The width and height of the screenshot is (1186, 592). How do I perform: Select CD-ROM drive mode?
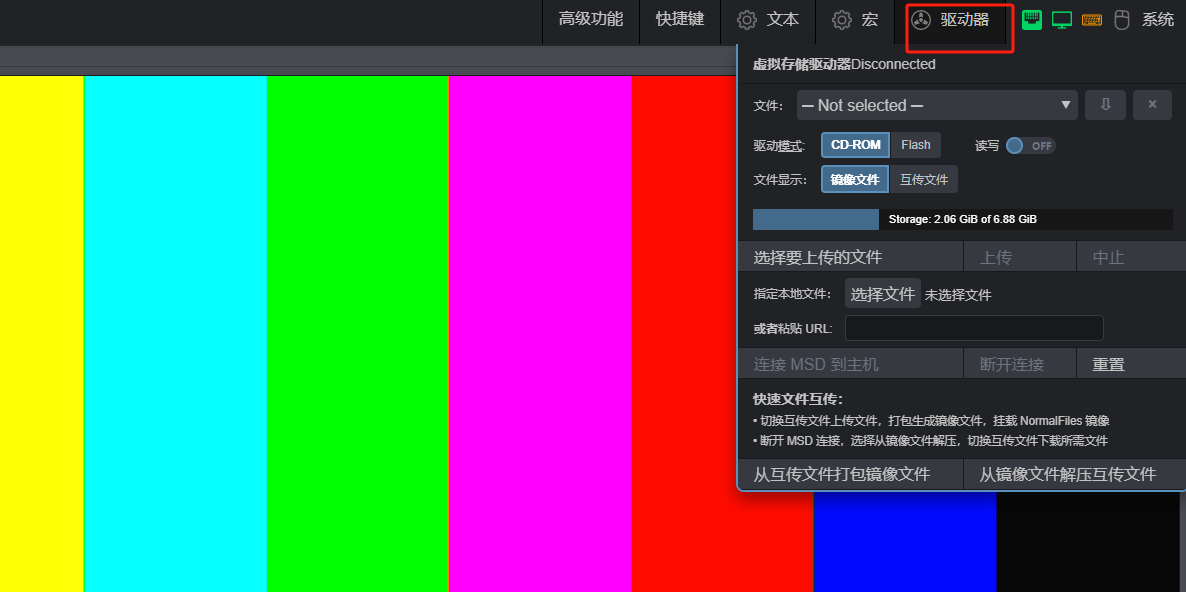pos(855,145)
